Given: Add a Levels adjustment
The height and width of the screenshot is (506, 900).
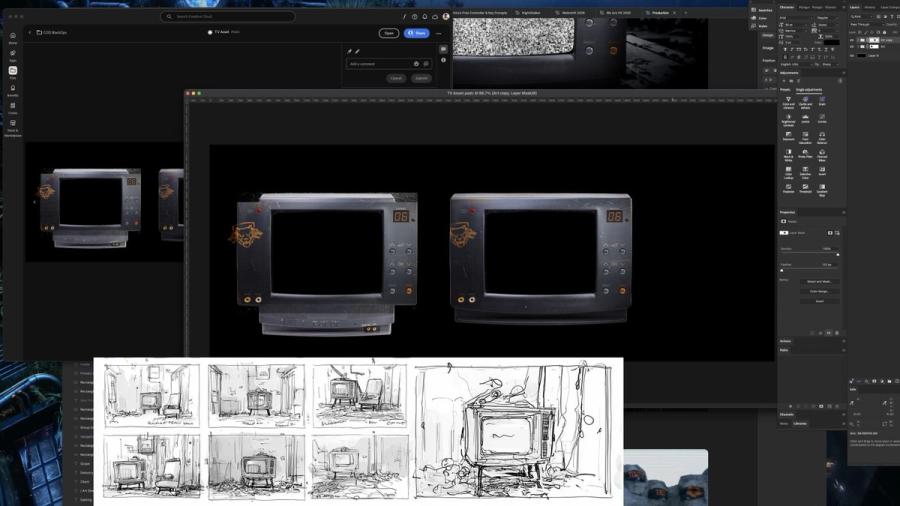Looking at the screenshot, I should pos(805,118).
